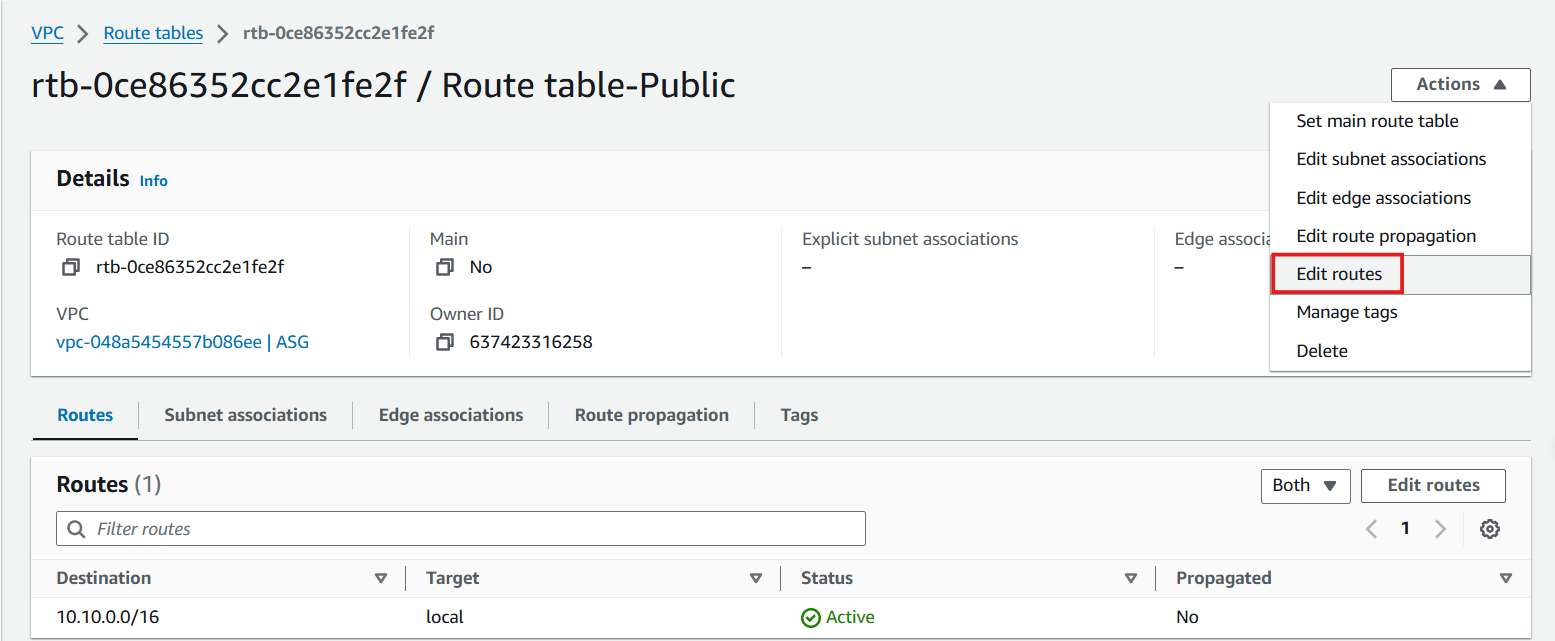Click the next page arrow in pagination
The width and height of the screenshot is (1555, 641).
click(x=1440, y=528)
